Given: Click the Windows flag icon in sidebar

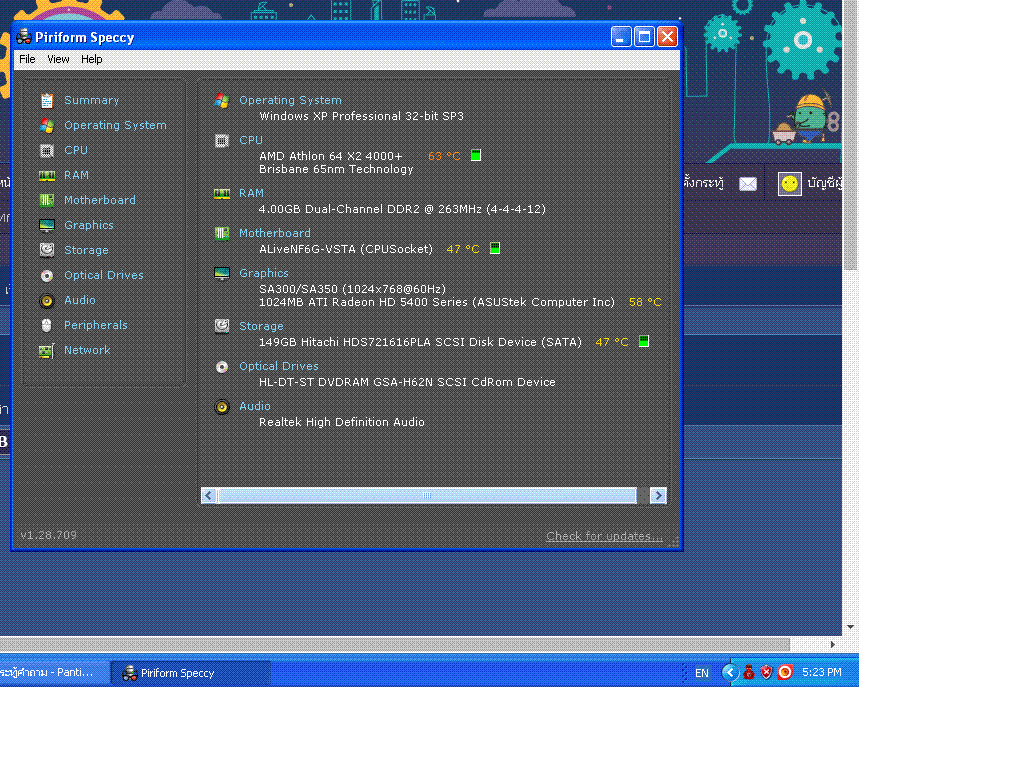Looking at the screenshot, I should [x=46, y=125].
